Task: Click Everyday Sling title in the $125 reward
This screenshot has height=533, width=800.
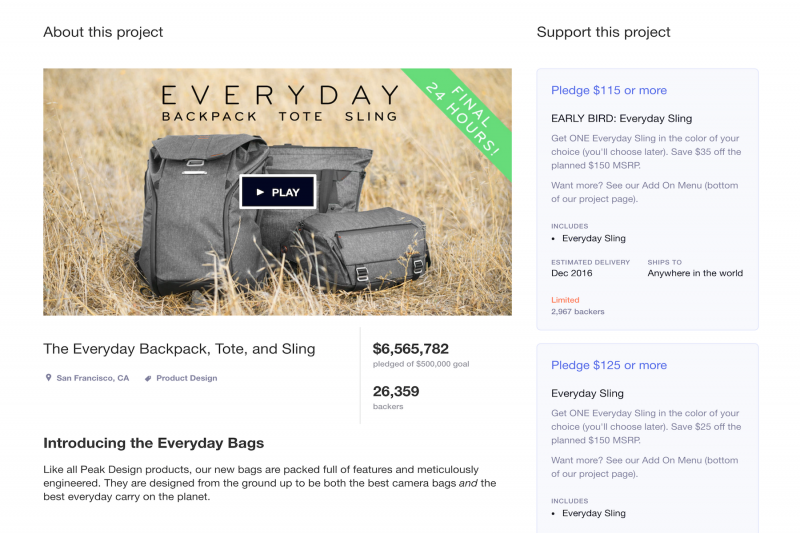Action: click(587, 393)
